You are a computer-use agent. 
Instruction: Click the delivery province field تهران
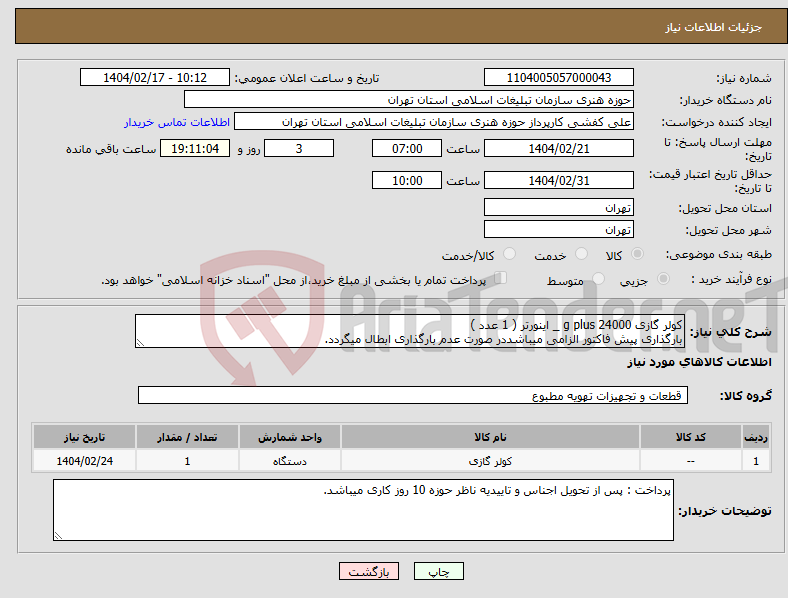[x=558, y=207]
